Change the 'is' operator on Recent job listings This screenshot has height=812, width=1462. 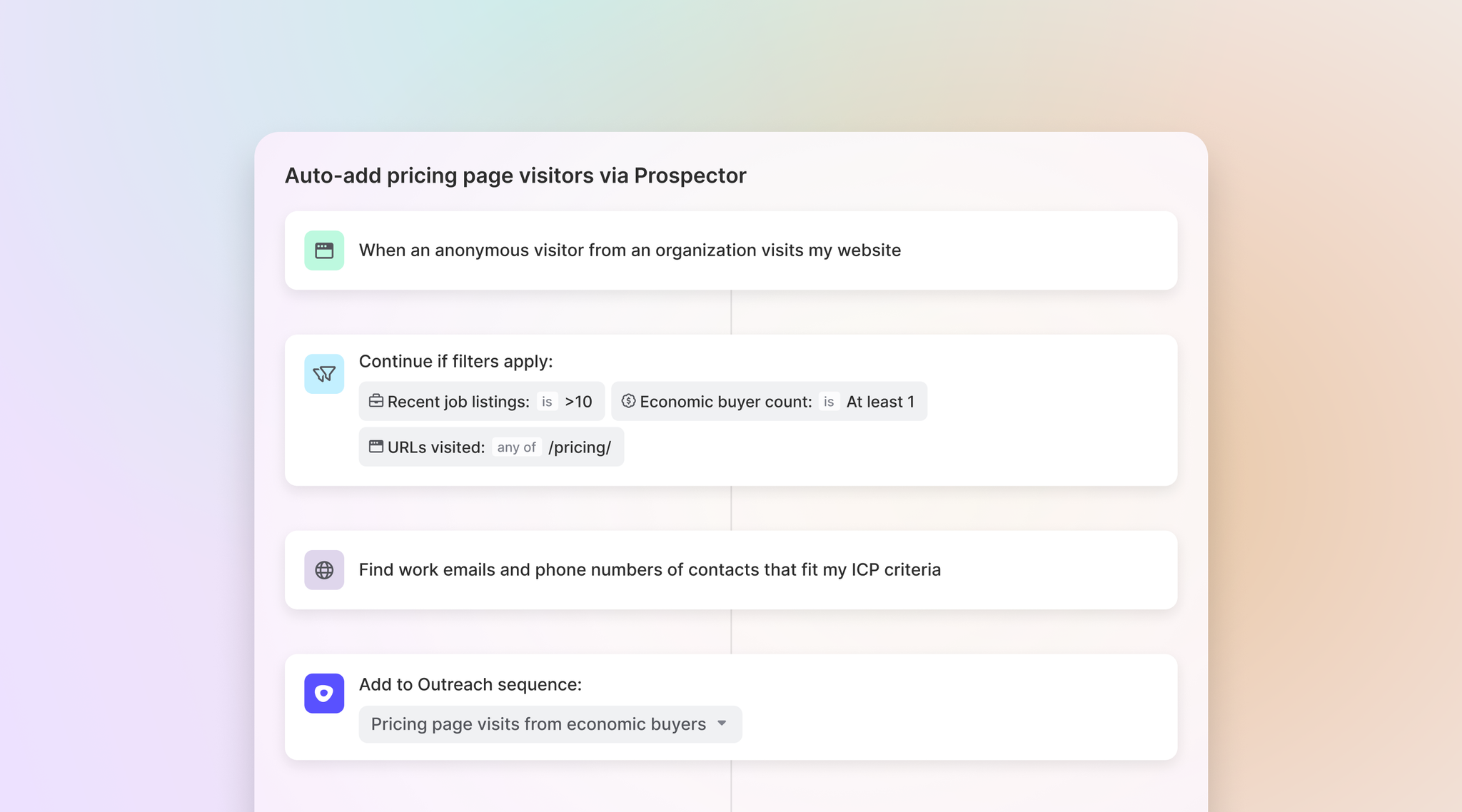[547, 402]
